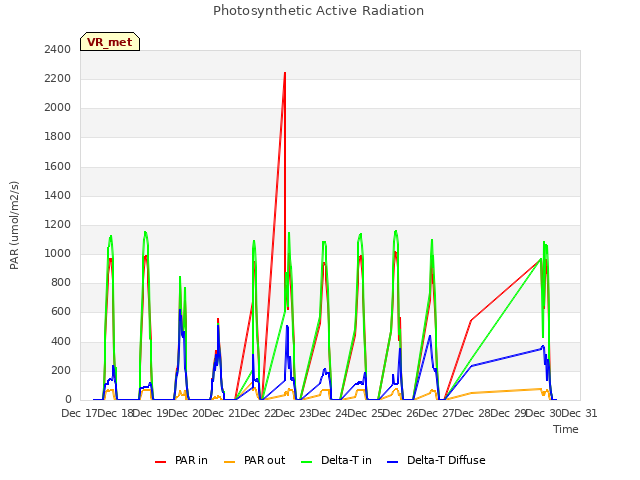Click the 200 y-axis tick label

coord(61,370)
